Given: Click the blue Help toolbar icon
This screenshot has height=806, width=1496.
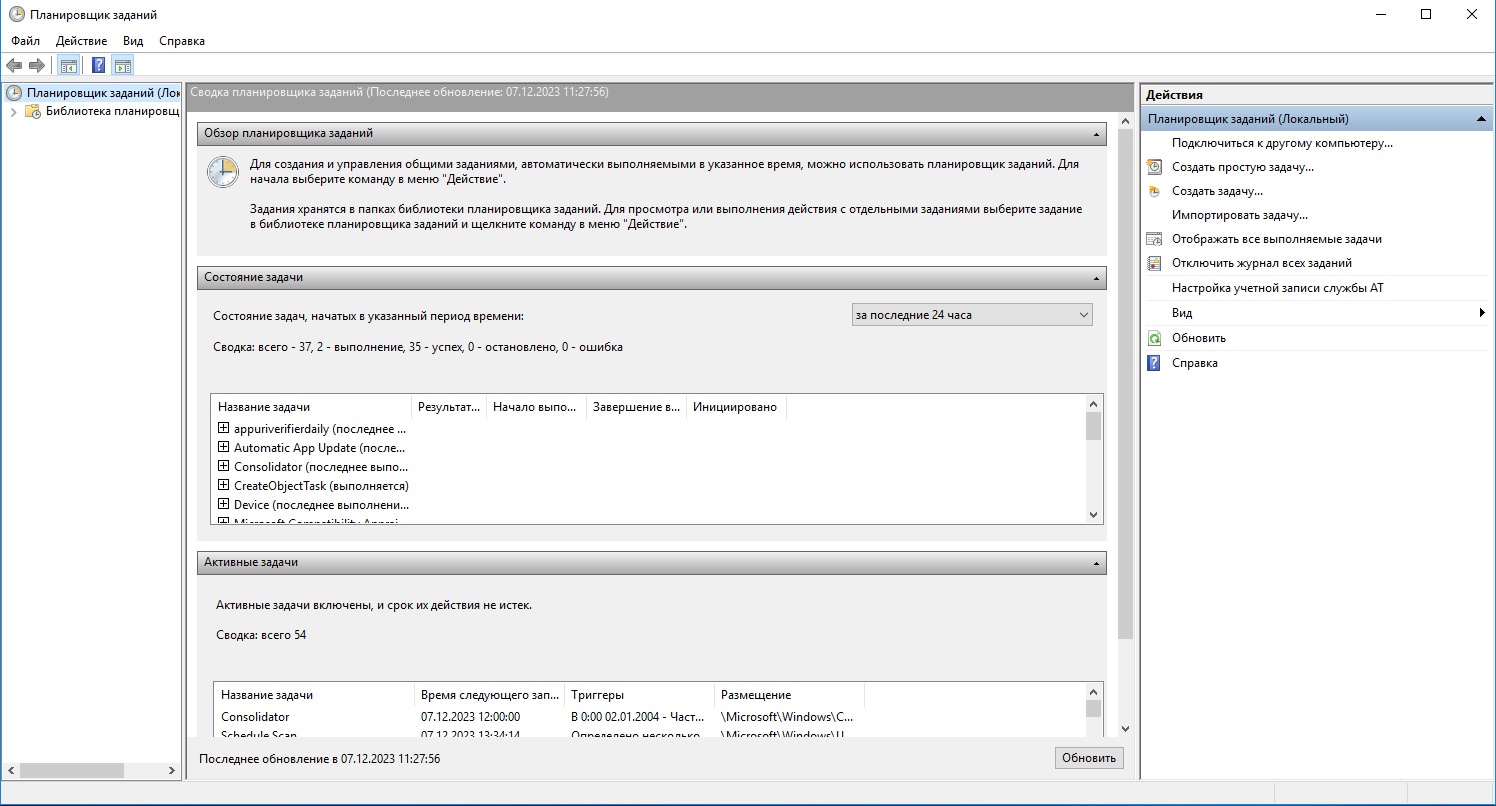Looking at the screenshot, I should pos(99,66).
